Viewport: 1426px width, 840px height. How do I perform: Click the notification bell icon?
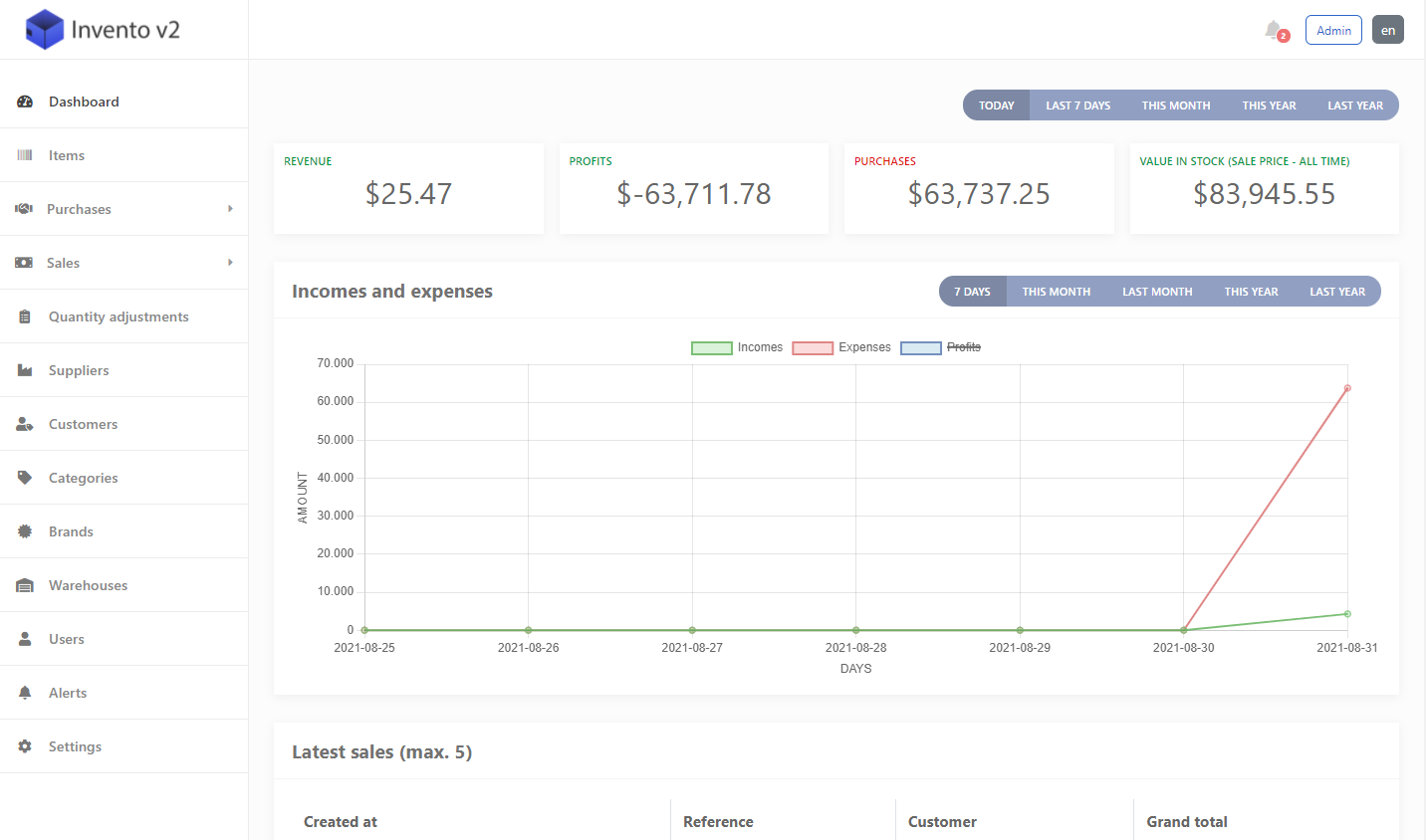[x=1273, y=30]
